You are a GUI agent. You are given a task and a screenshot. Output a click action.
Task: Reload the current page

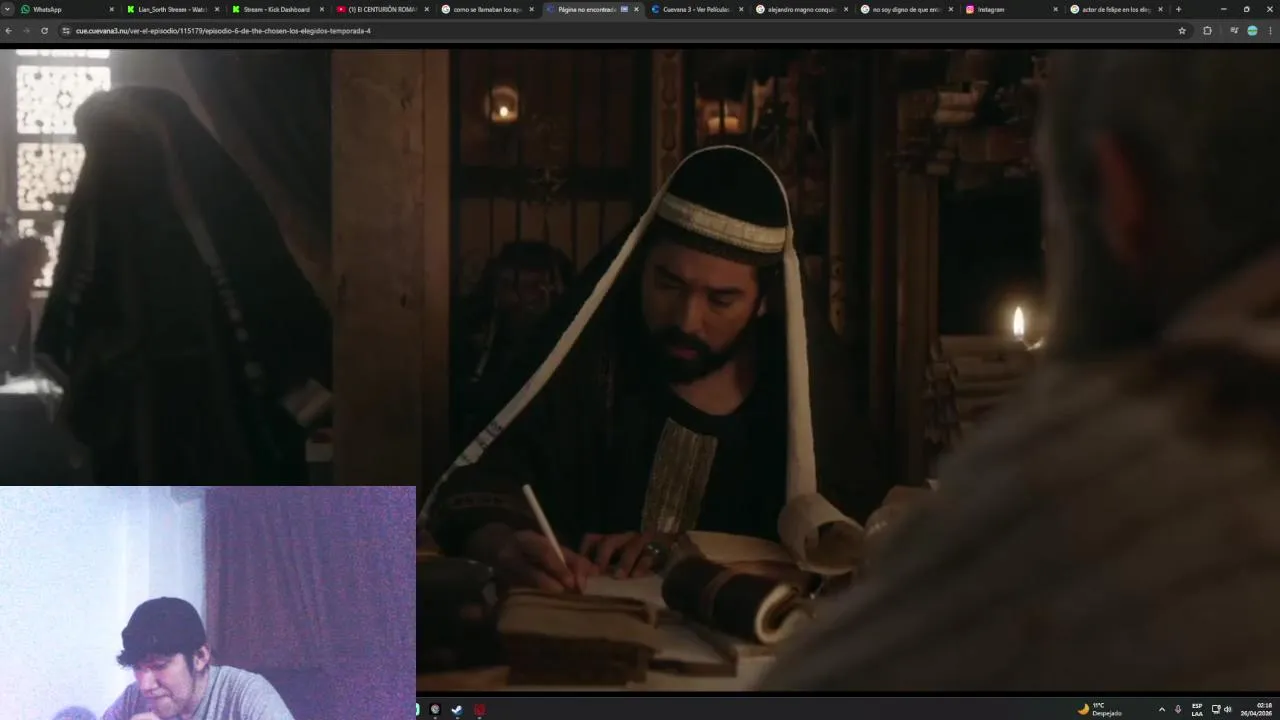44,31
